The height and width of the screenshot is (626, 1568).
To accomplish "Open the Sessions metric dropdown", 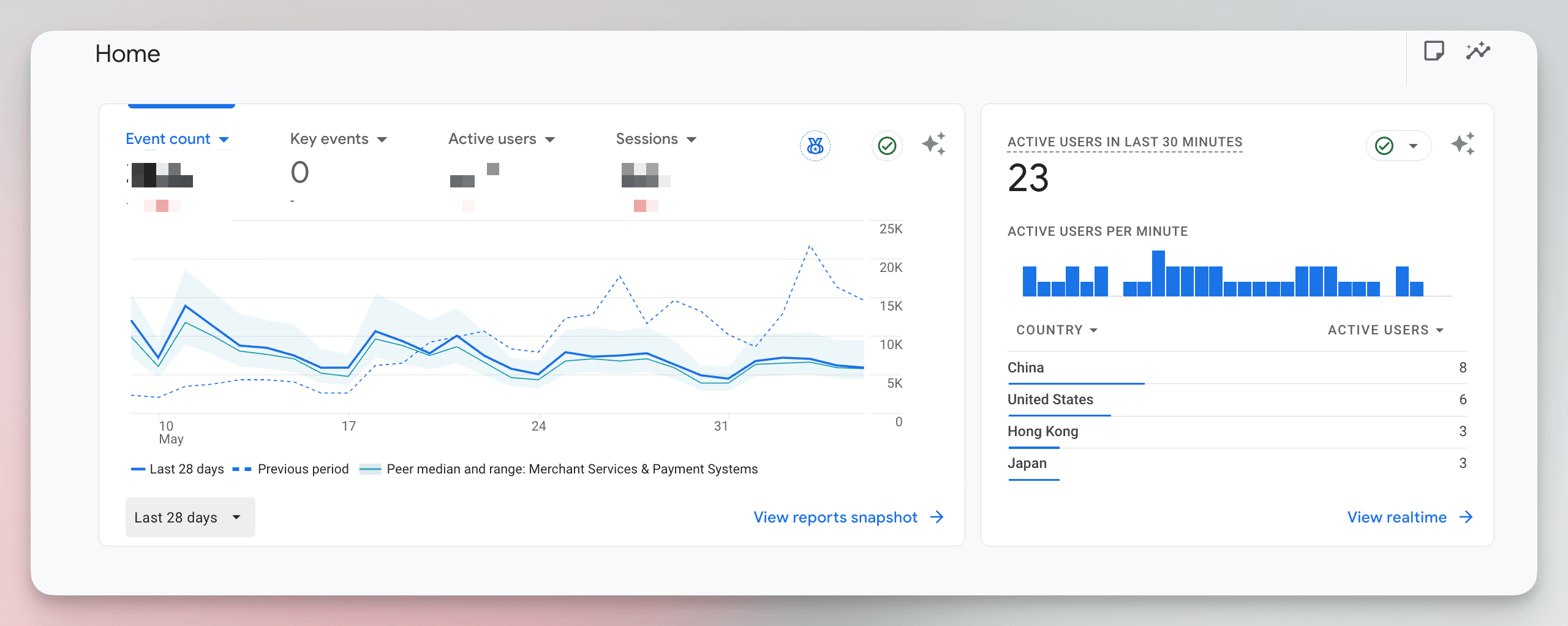I will coord(657,139).
